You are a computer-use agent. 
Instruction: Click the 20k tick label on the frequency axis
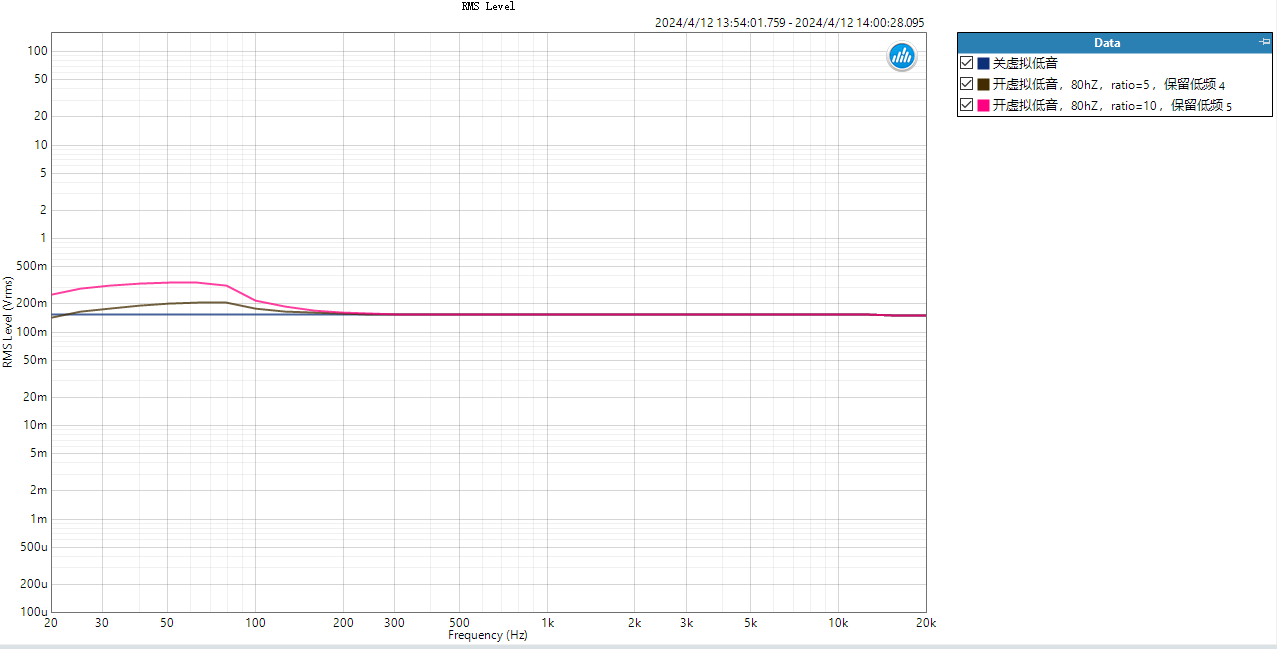[x=926, y=623]
